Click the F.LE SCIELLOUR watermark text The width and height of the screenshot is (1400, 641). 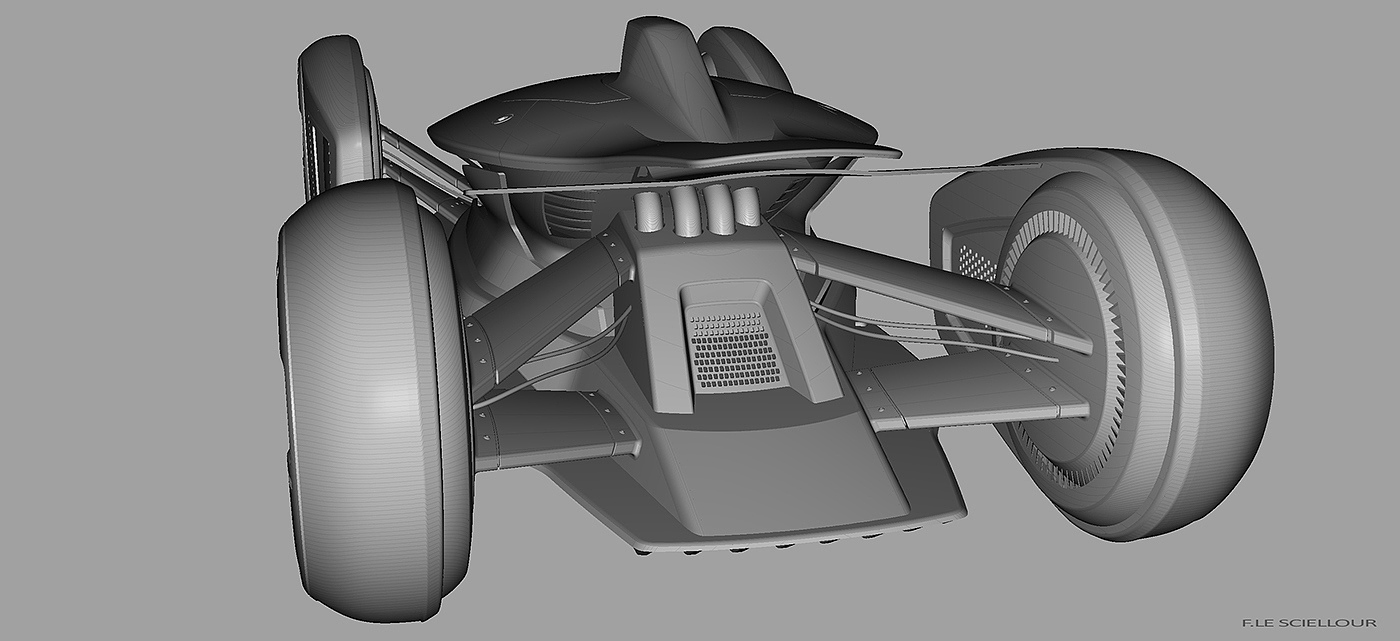(1309, 623)
